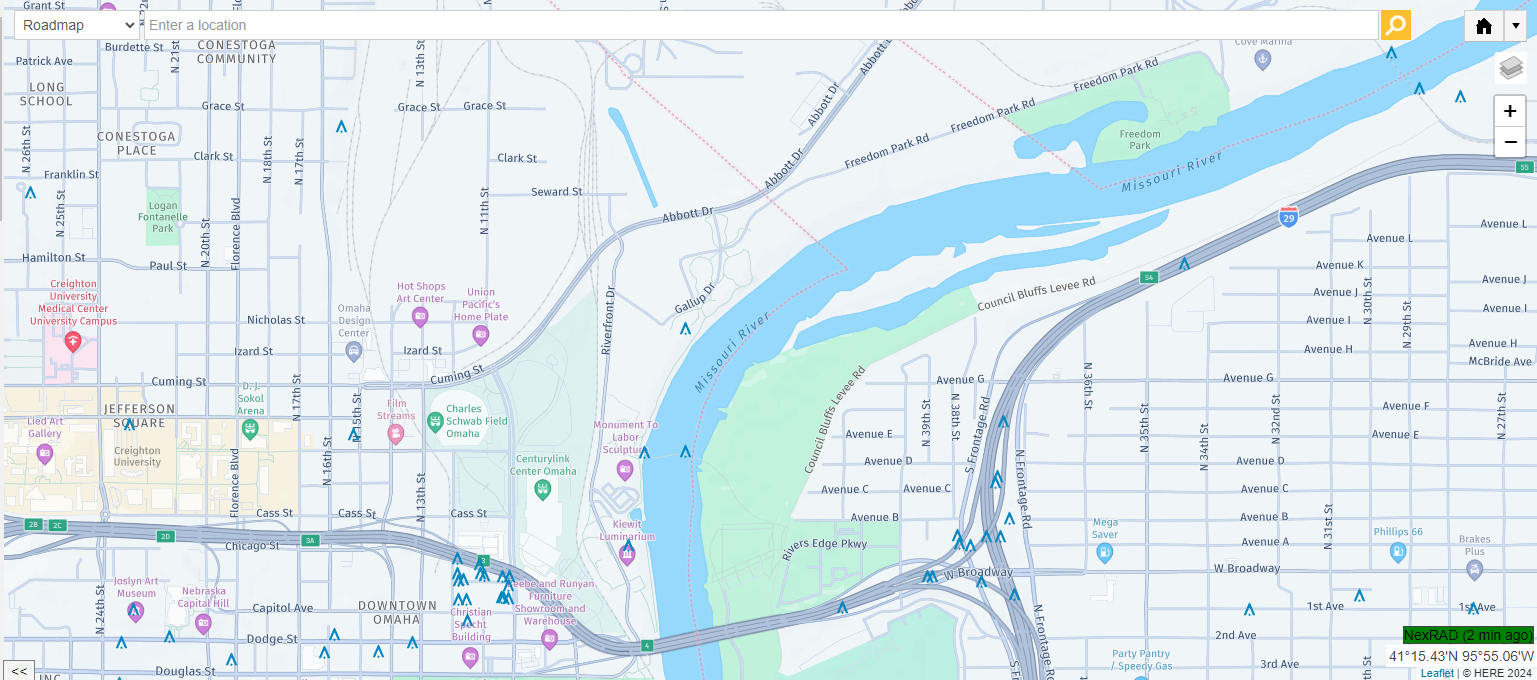
Task: Select the Omaha Design Center marker
Action: point(353,351)
